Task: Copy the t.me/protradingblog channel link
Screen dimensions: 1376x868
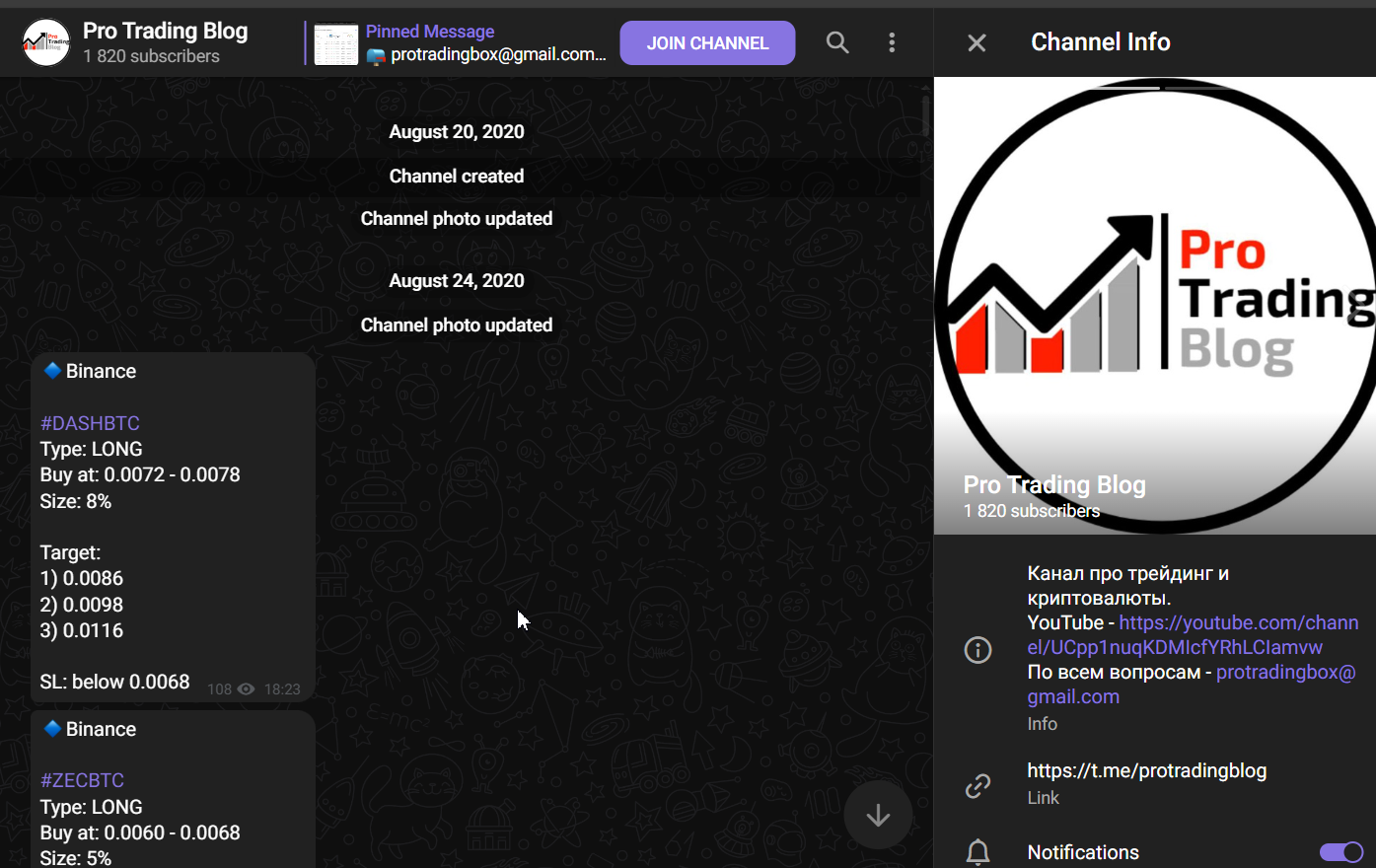Action: (x=1146, y=770)
